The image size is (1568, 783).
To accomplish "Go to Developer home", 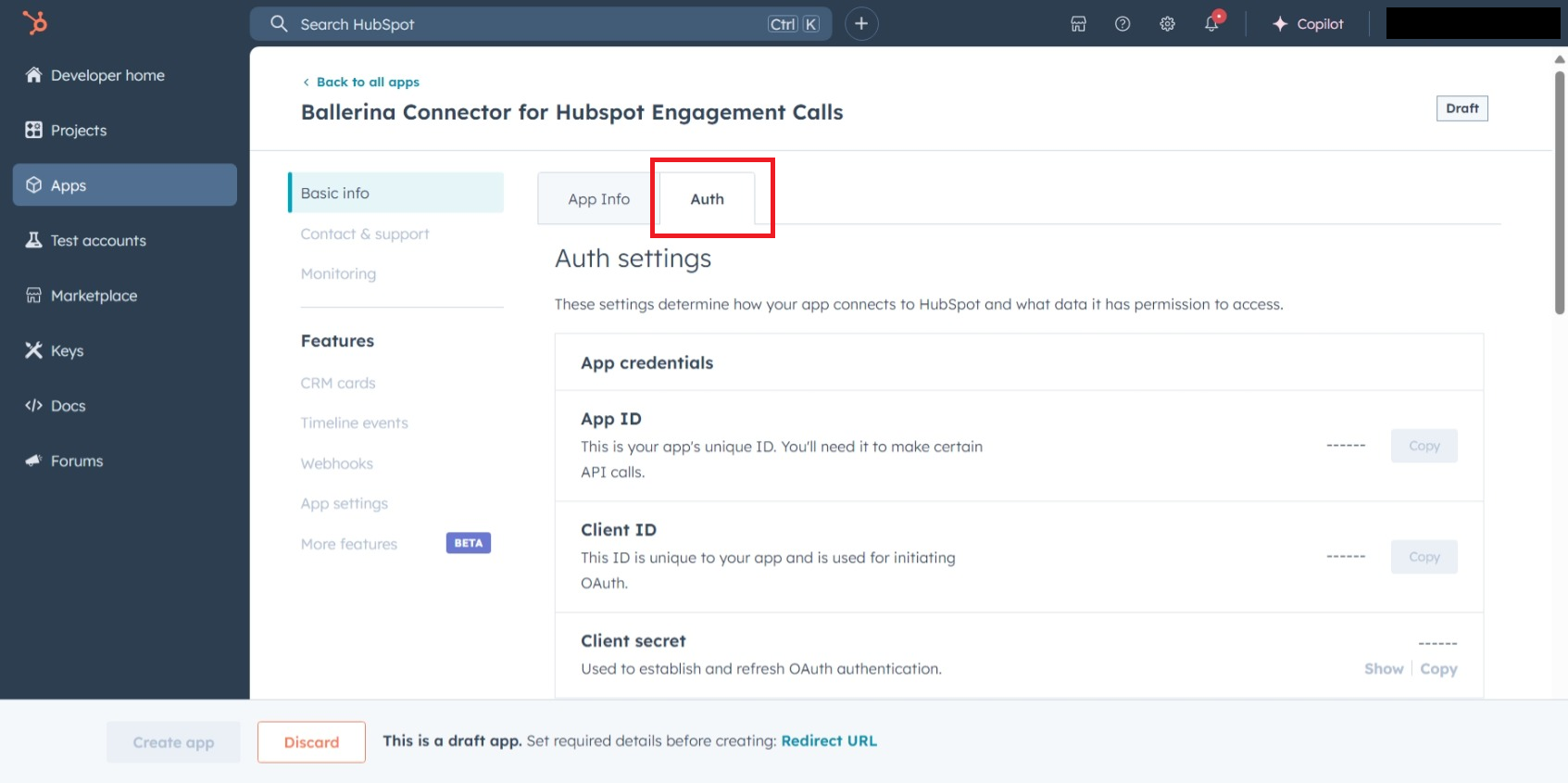I will pyautogui.click(x=125, y=75).
